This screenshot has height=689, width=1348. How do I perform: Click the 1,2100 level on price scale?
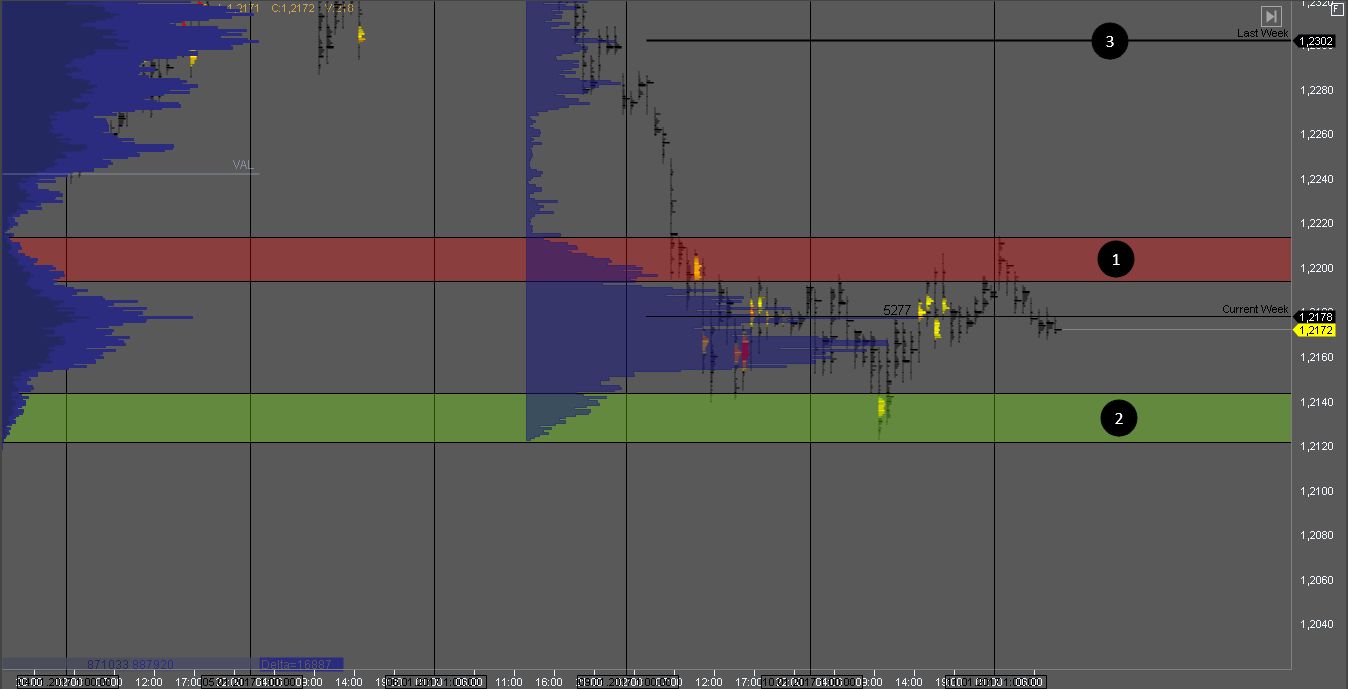pyautogui.click(x=1316, y=491)
